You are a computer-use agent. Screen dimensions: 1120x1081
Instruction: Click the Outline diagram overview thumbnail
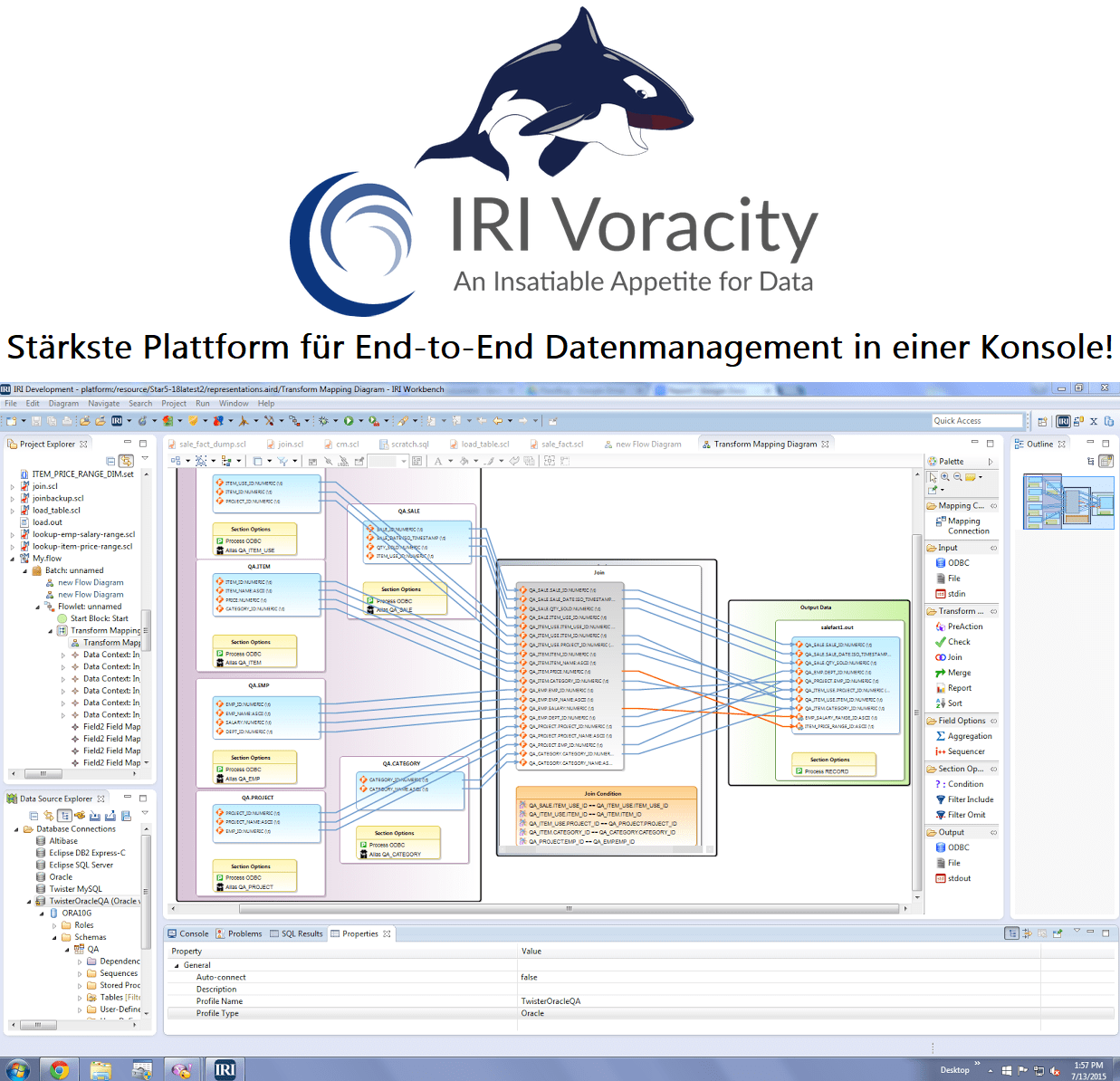[1068, 501]
